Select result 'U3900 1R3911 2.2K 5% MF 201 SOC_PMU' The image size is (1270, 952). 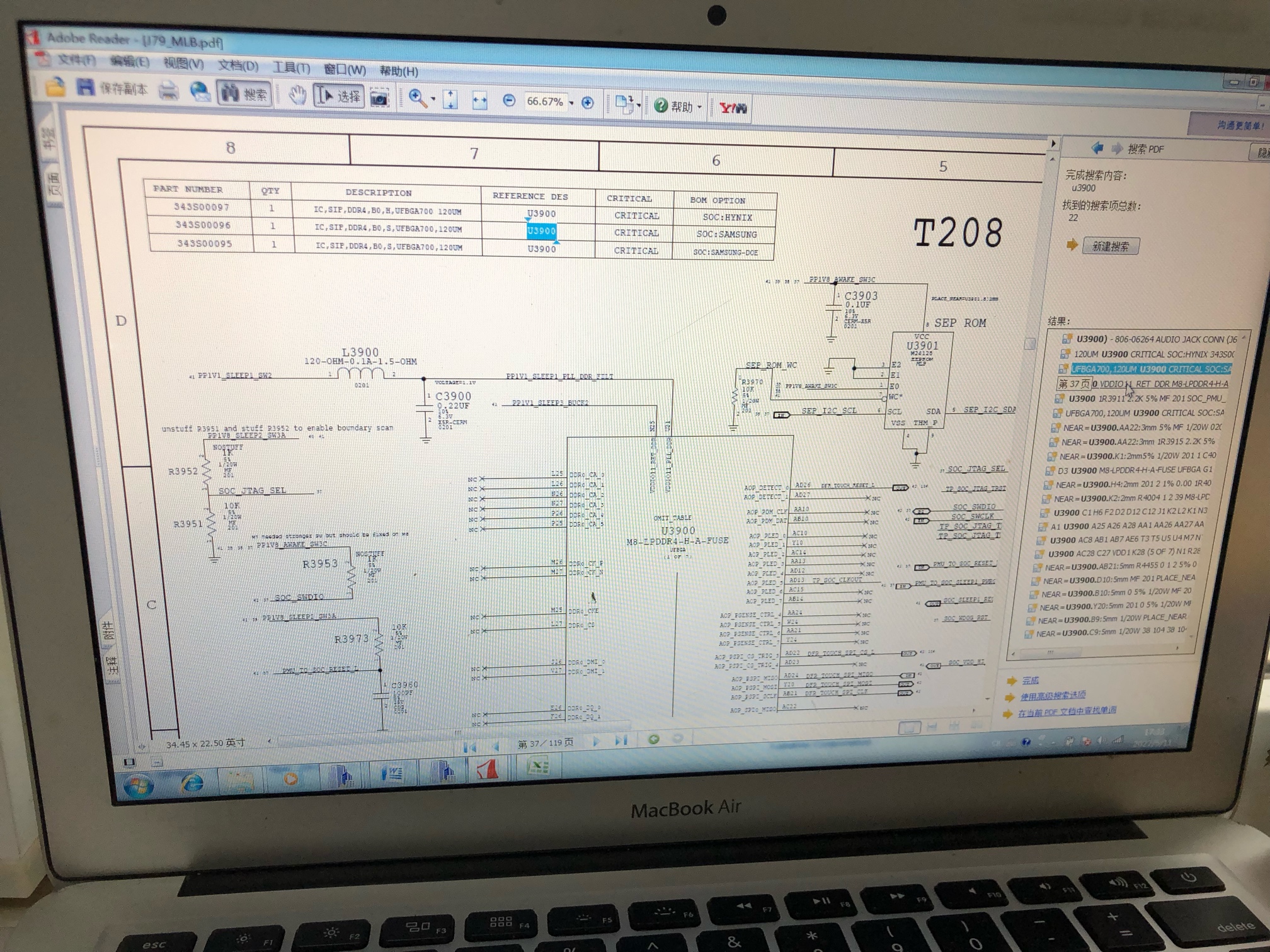click(x=1141, y=399)
